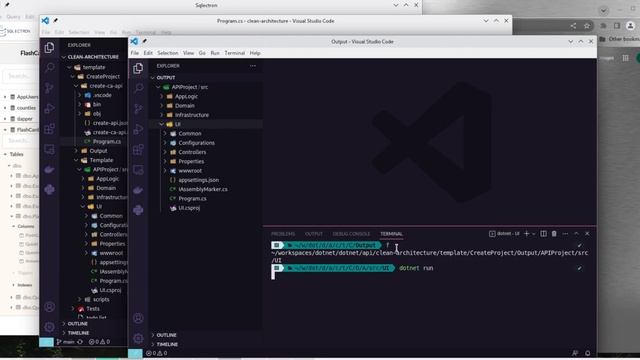
Task: Open Search icon in clean-architecture window
Action: click(x=49, y=67)
